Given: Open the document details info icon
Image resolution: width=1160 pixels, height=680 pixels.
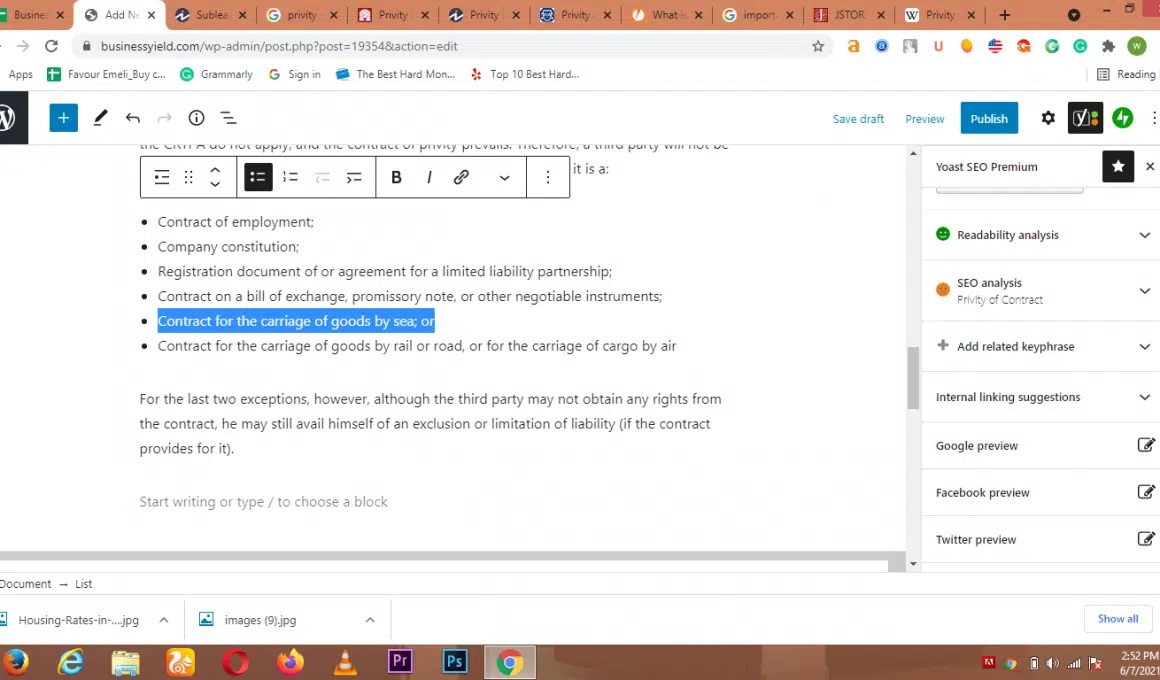Looking at the screenshot, I should pos(197,118).
